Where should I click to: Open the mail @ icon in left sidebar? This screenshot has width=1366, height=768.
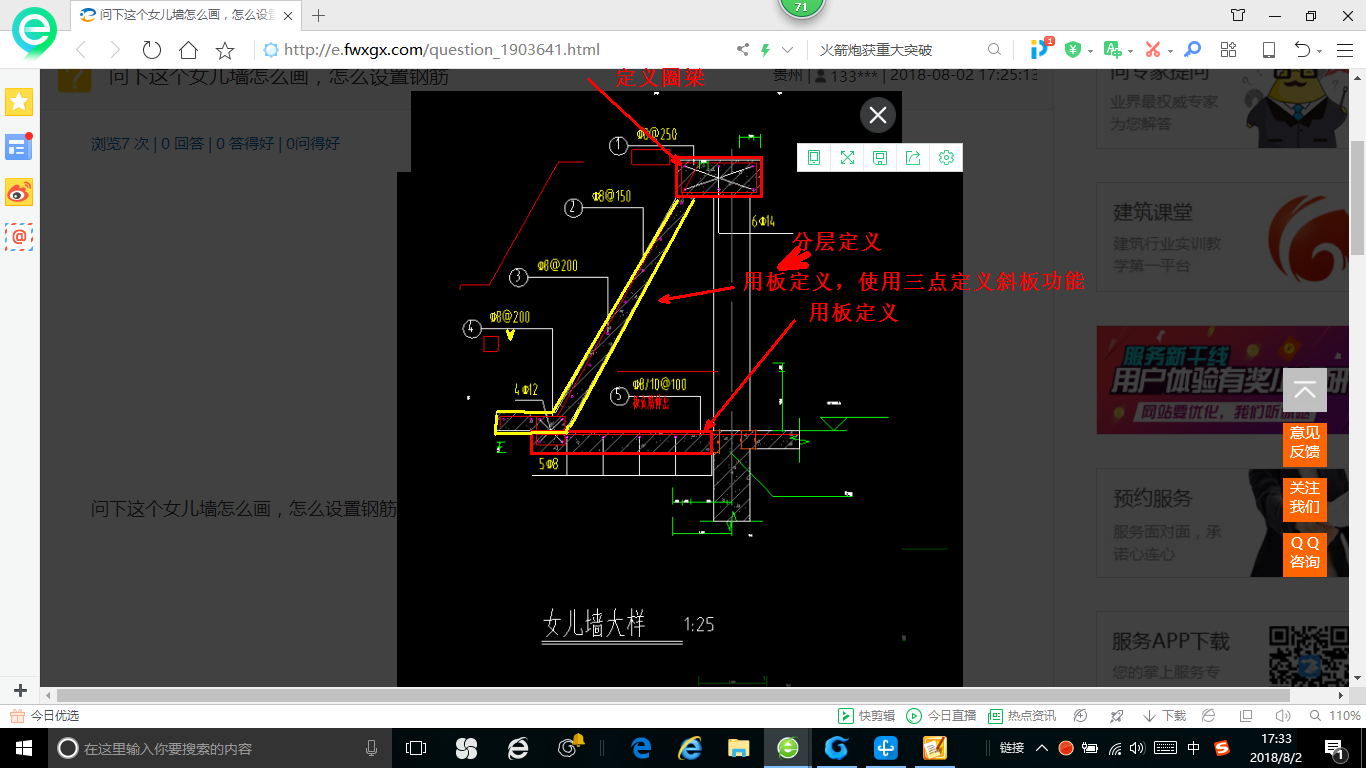coord(19,237)
